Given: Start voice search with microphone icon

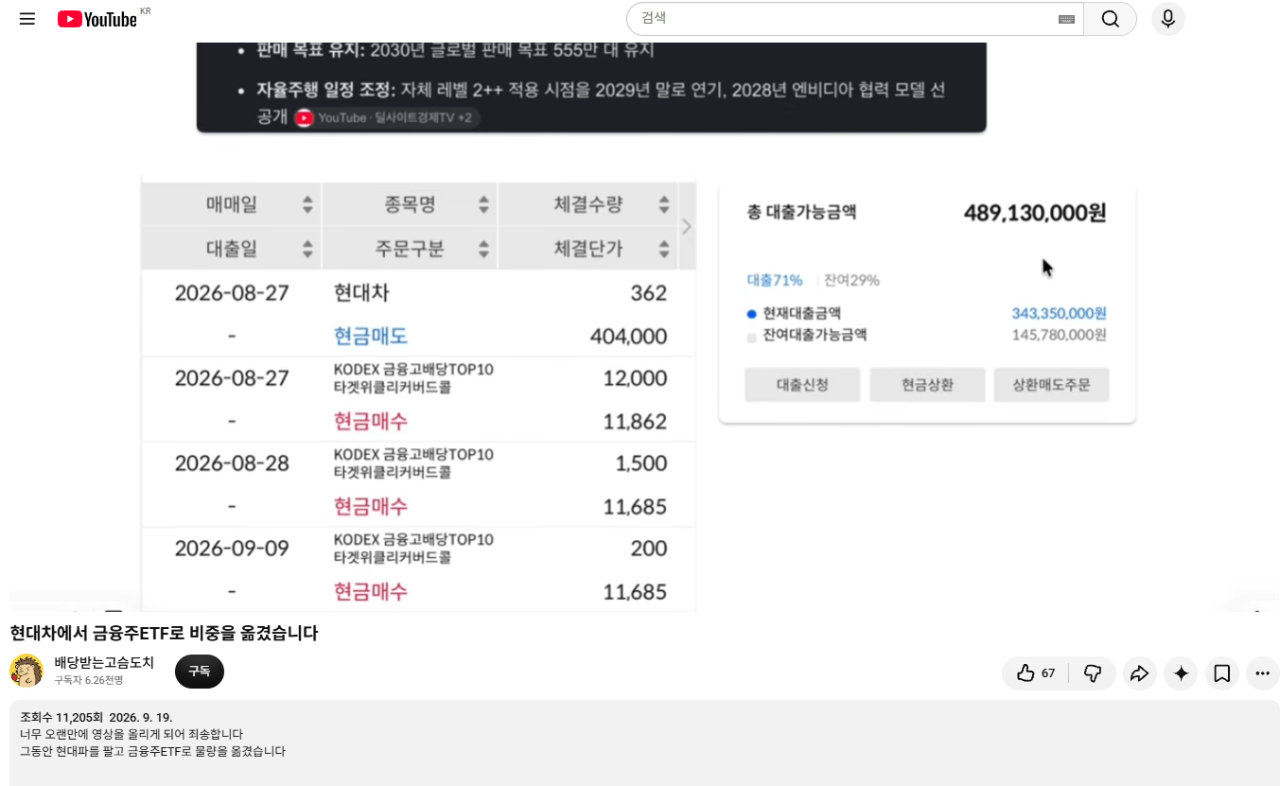Looking at the screenshot, I should point(1168,19).
